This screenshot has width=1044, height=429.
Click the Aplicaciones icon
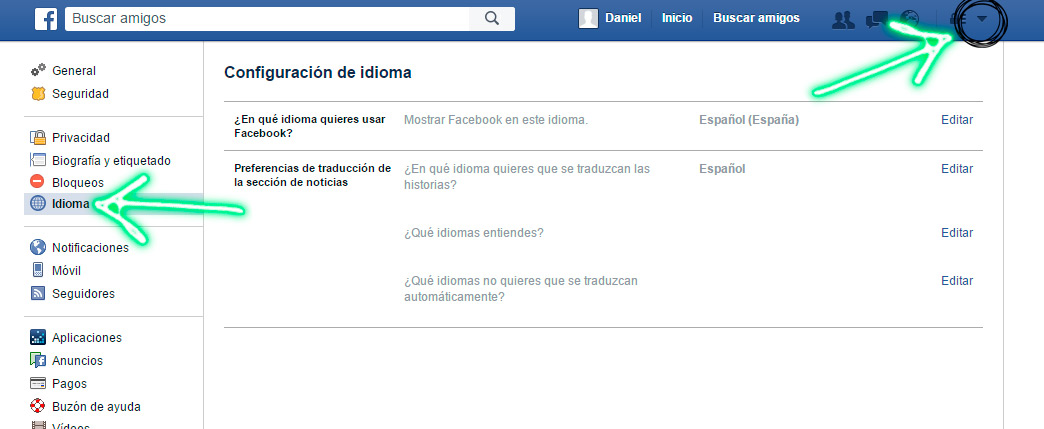pos(38,337)
